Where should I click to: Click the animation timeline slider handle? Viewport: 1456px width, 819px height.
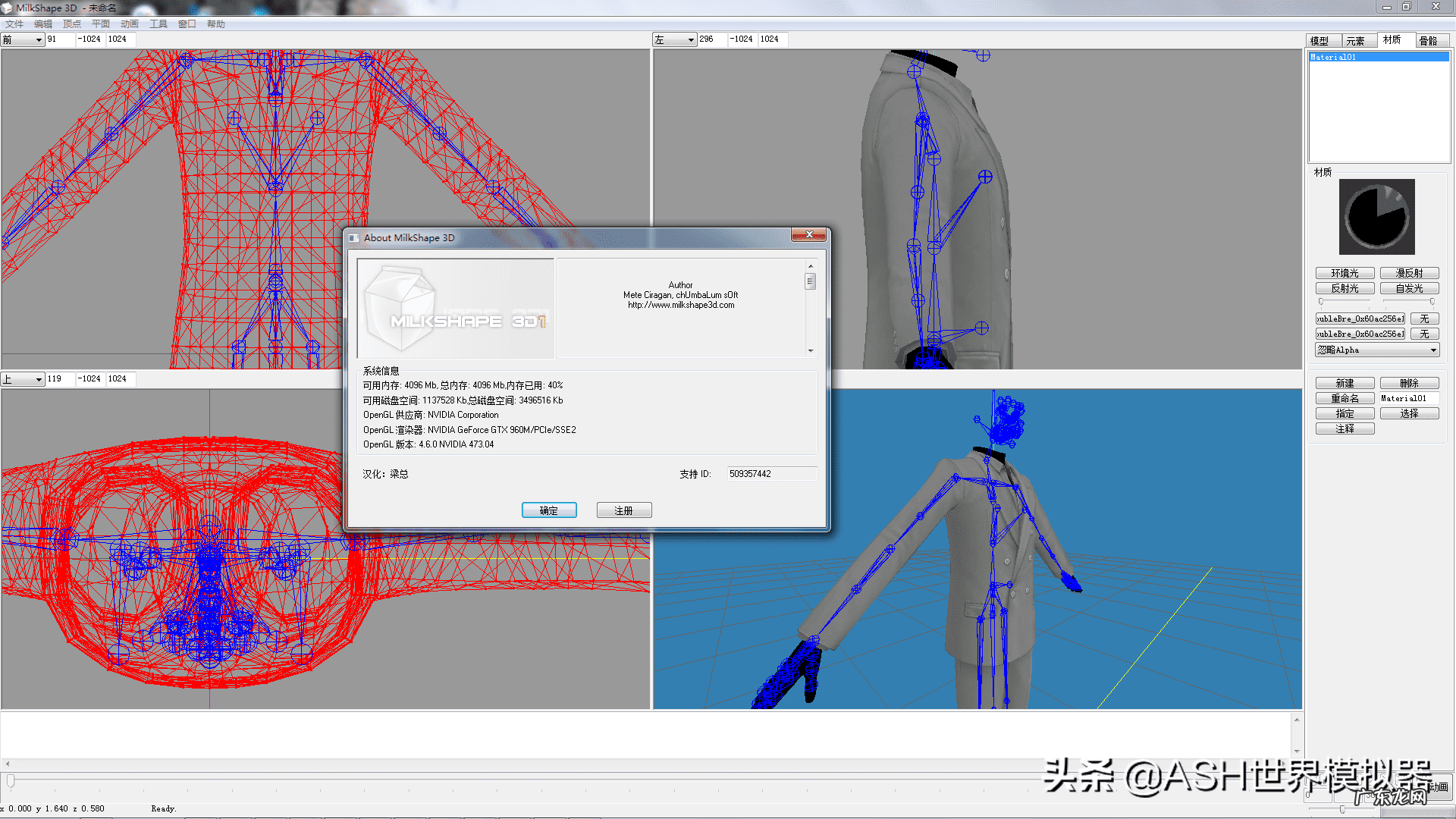coord(11,781)
